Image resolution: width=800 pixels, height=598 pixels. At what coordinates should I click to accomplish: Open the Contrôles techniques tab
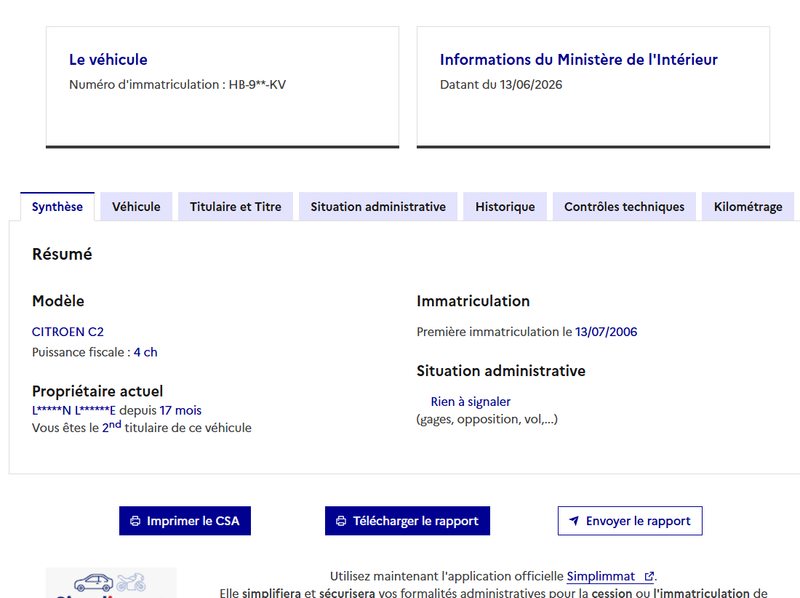click(624, 207)
